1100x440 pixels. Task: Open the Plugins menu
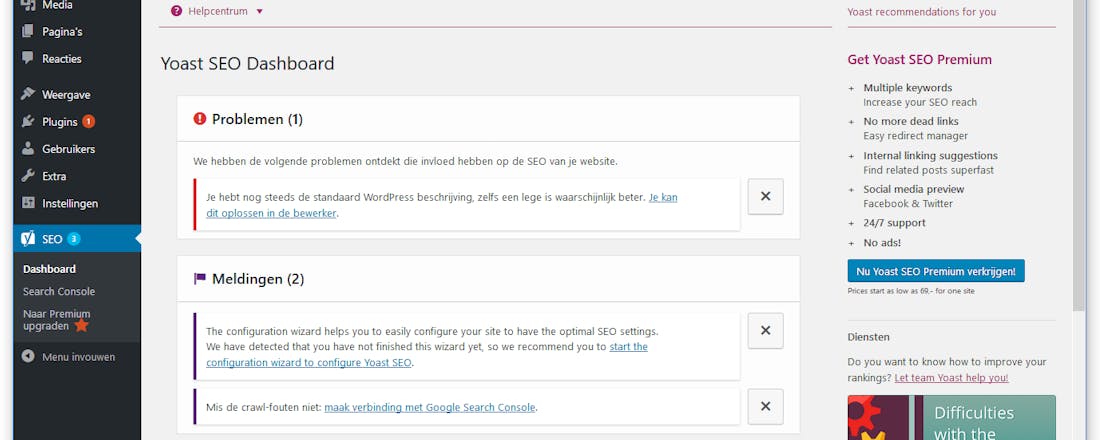pyautogui.click(x=77, y=122)
